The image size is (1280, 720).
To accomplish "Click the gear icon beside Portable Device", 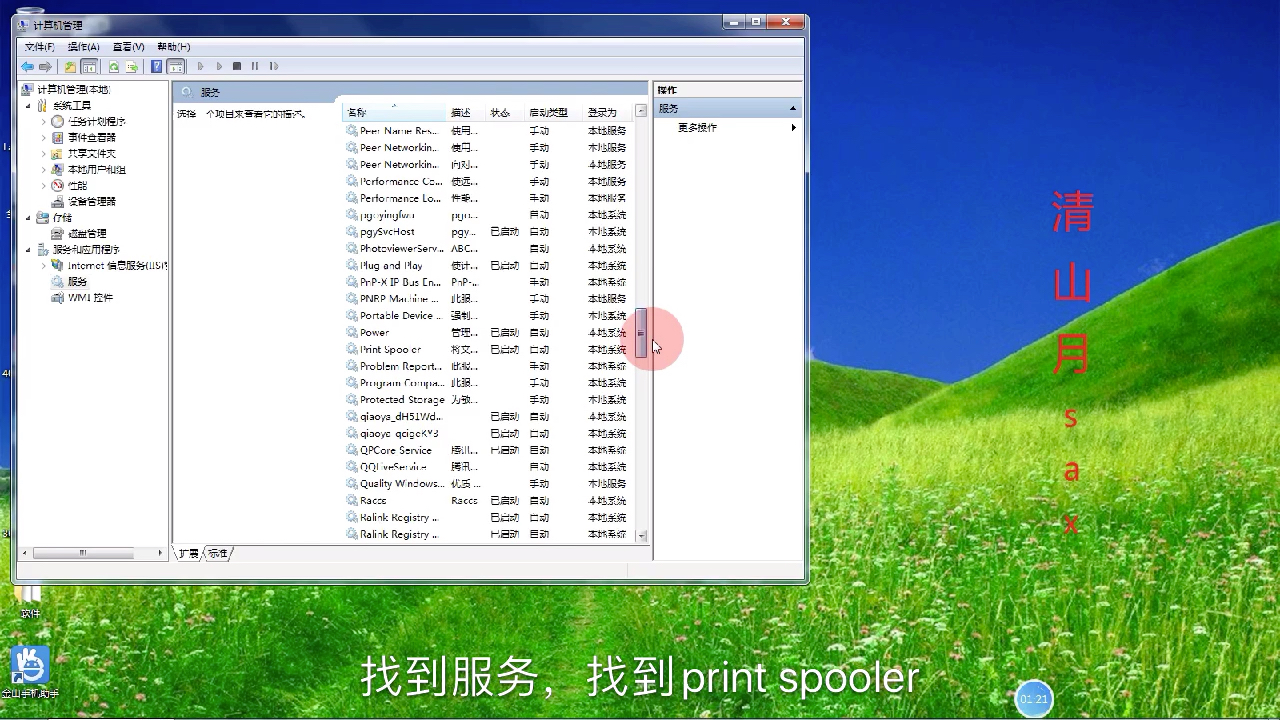I will point(352,316).
